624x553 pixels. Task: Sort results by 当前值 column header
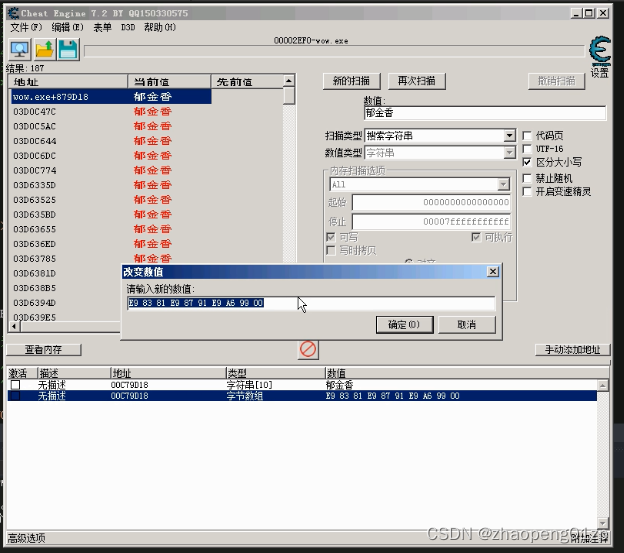pyautogui.click(x=169, y=82)
